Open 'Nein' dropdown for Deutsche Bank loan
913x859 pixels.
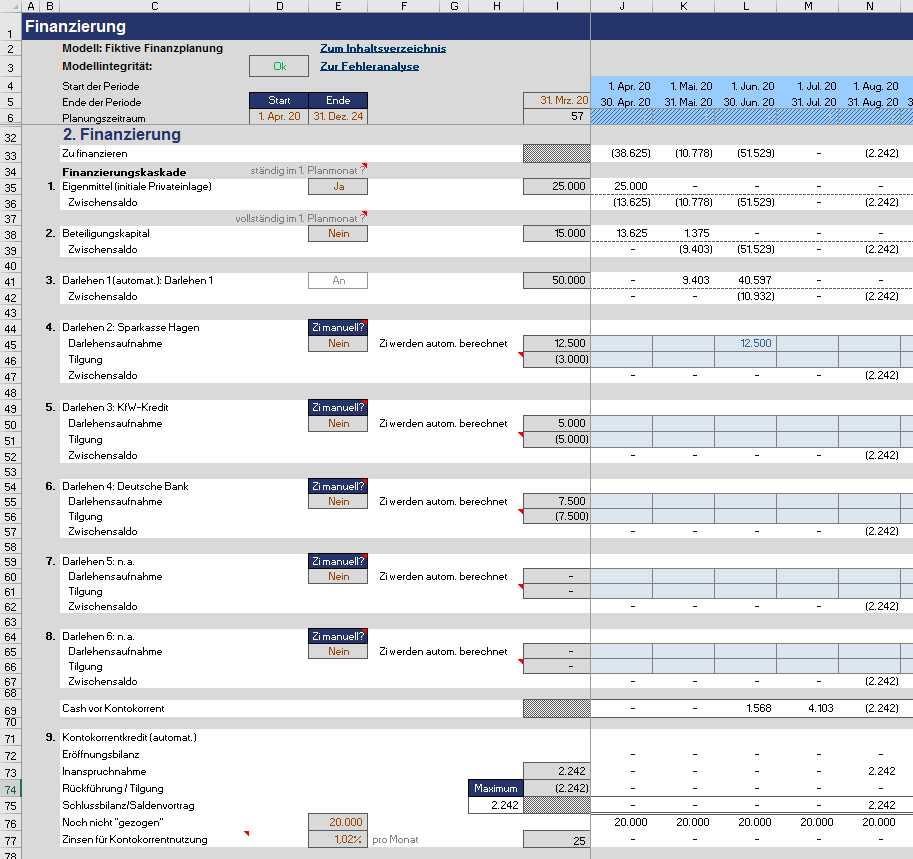(x=338, y=501)
